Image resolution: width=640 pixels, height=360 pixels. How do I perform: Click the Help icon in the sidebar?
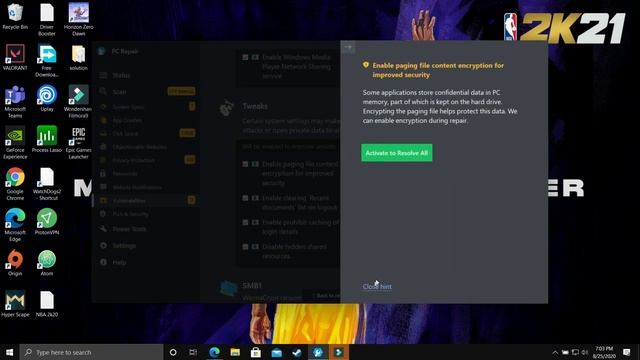coord(103,262)
